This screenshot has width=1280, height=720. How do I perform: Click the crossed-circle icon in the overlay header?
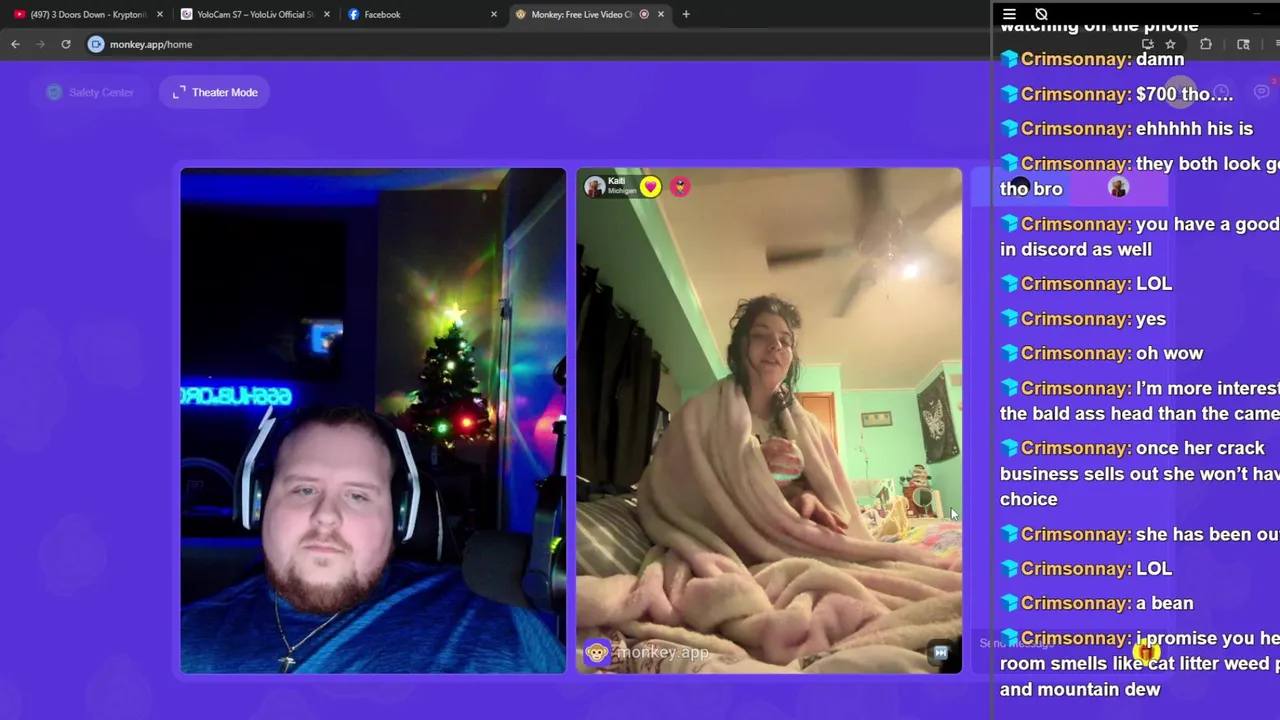[x=1041, y=14]
